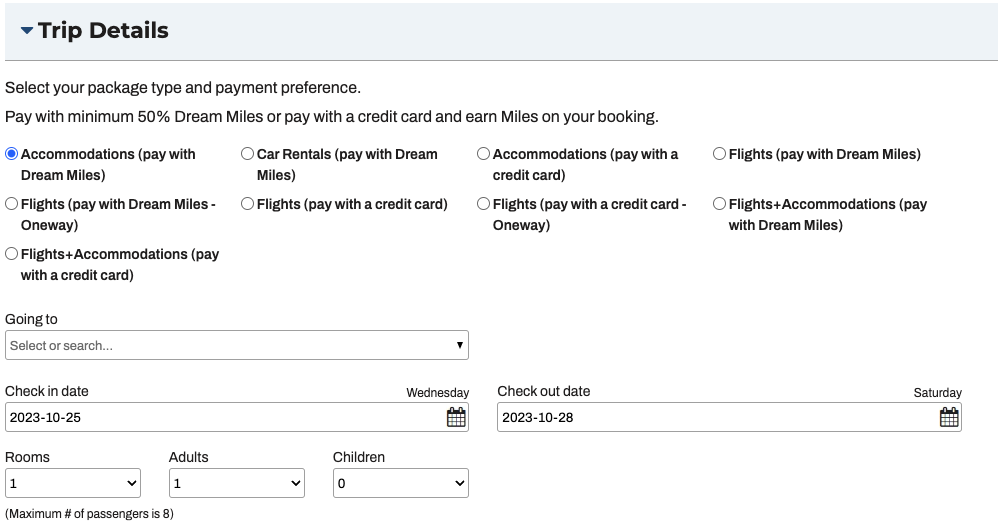Select Accommodations (pay with Dream Miles) option
Image resolution: width=1003 pixels, height=521 pixels.
[x=12, y=154]
